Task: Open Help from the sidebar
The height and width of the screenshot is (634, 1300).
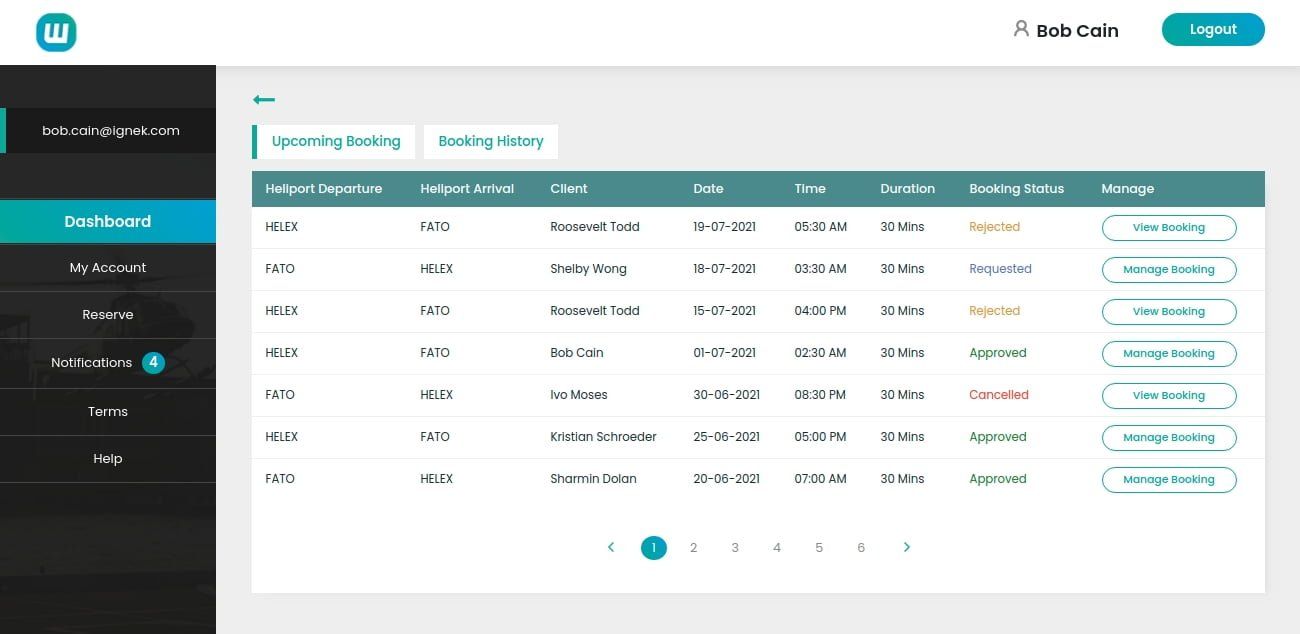Action: (107, 458)
